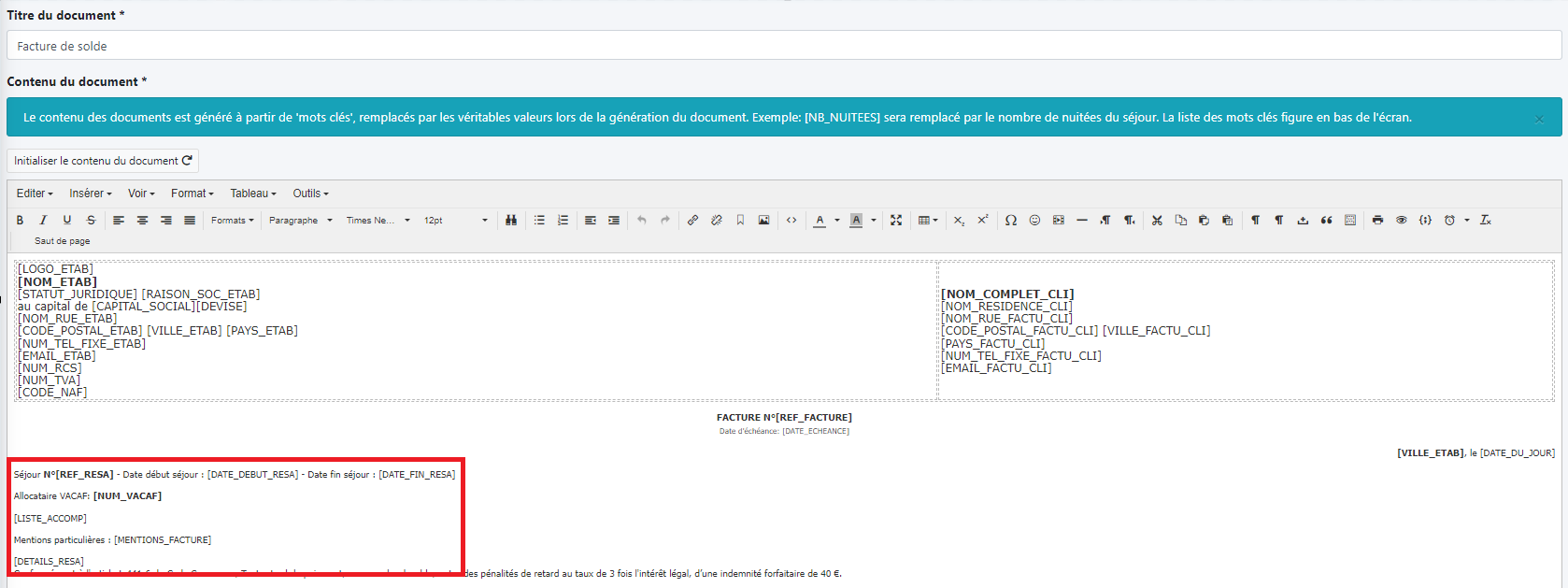Click the insert image icon
Screen dimensions: 1568x588
coord(763,221)
